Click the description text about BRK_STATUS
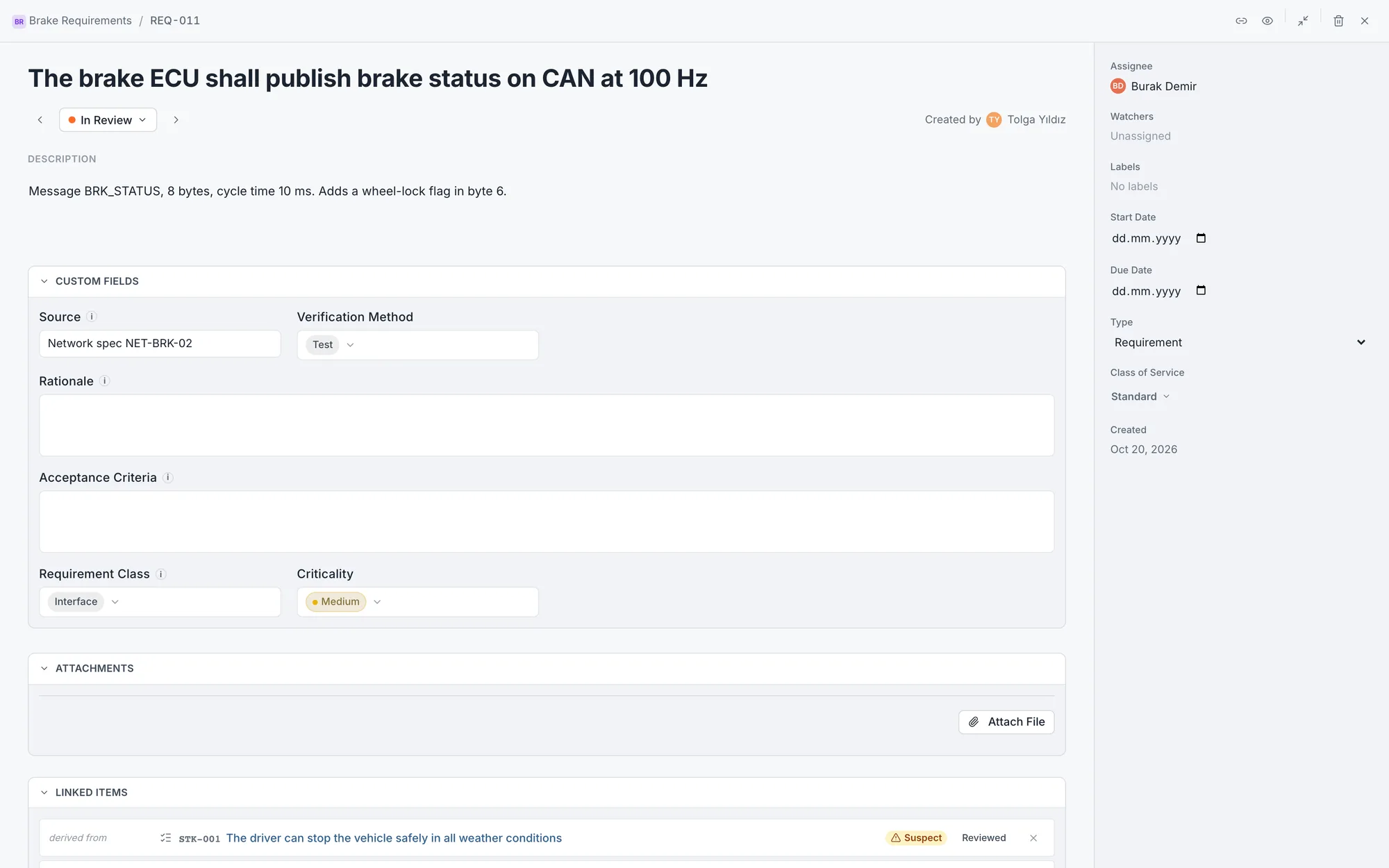Screen dimensions: 1389x868 click(267, 191)
